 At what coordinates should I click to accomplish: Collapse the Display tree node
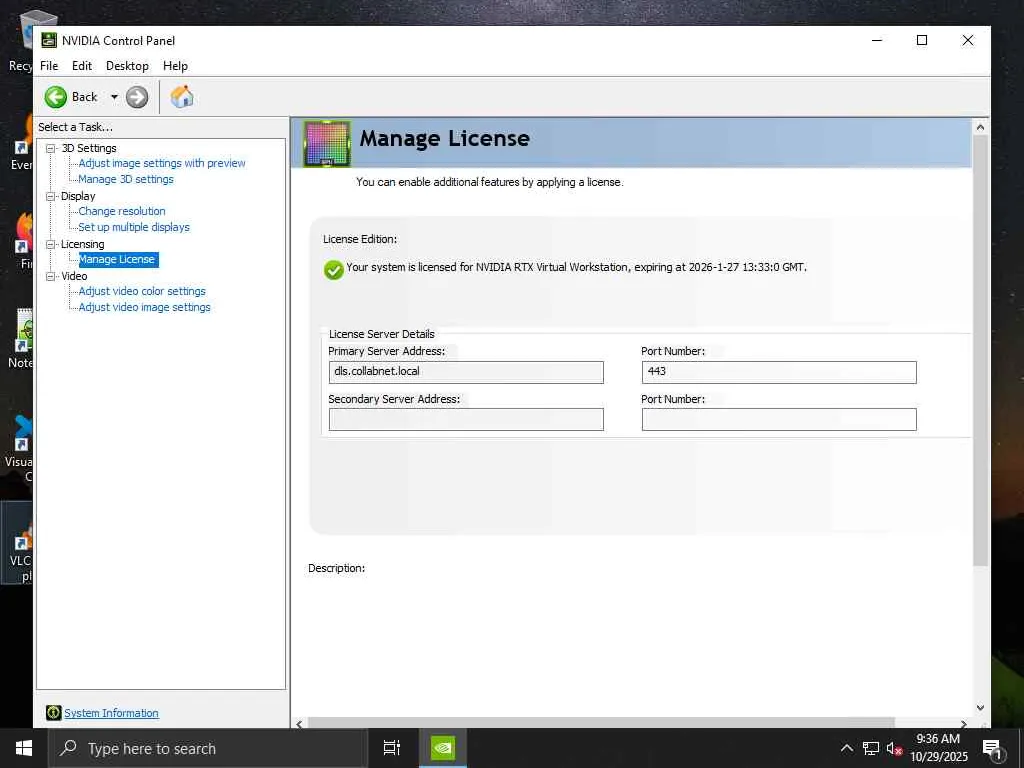pos(50,196)
